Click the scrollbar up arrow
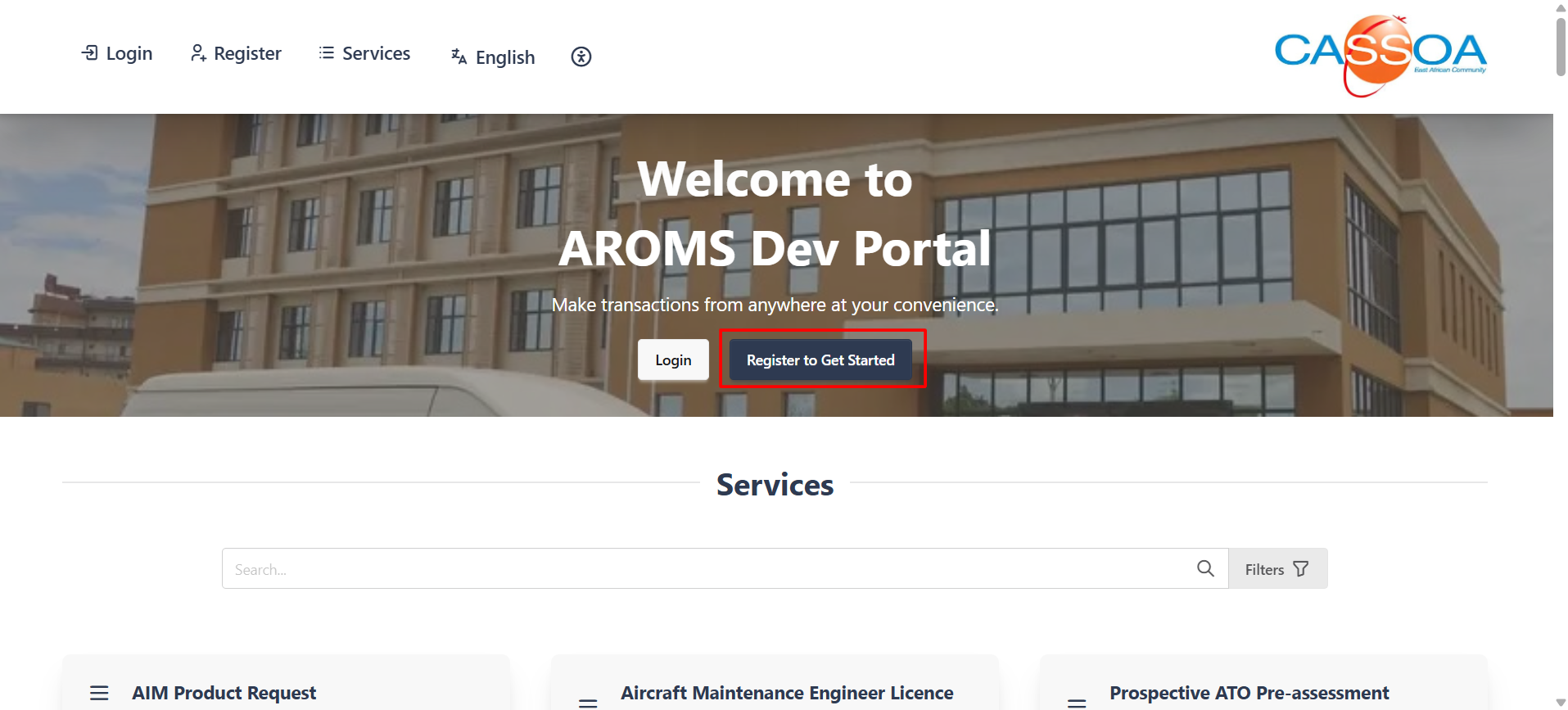This screenshot has height=710, width=1568. click(1561, 7)
